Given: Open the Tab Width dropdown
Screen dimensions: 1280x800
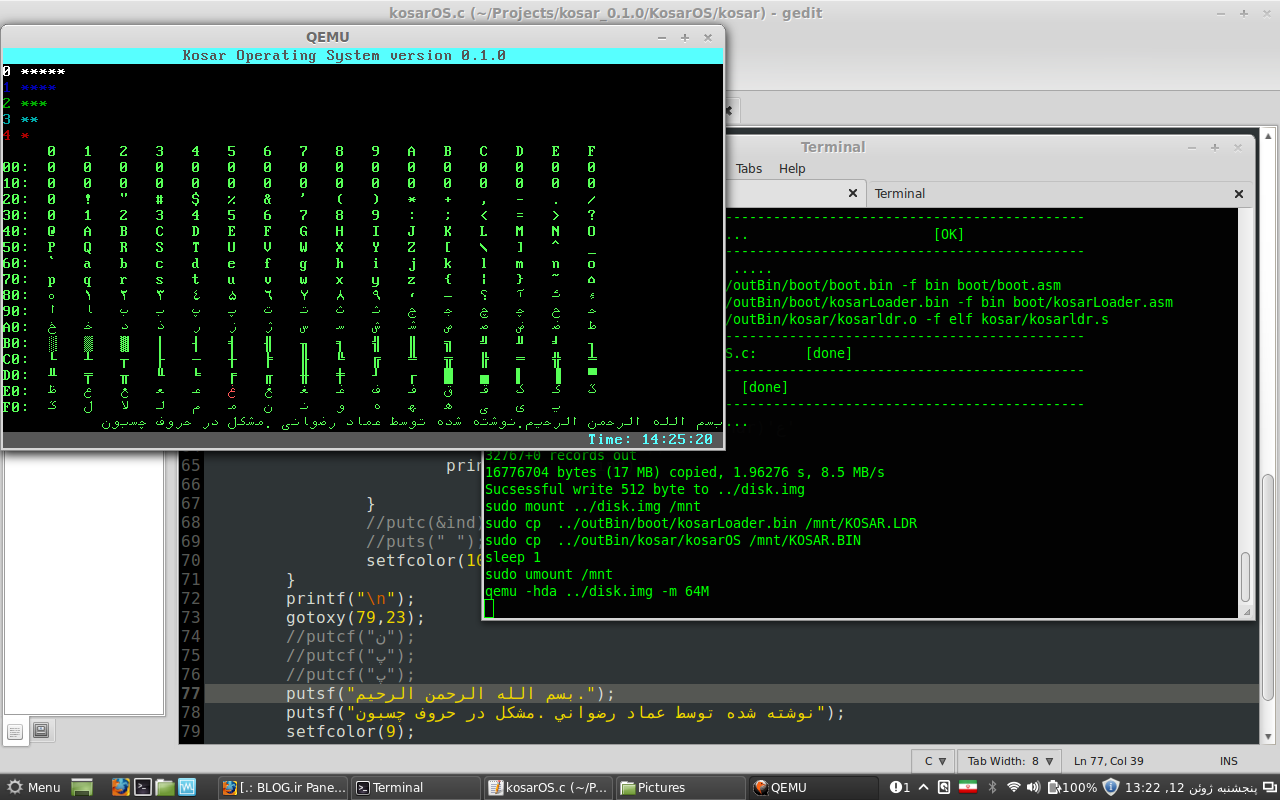Looking at the screenshot, I should [1010, 761].
